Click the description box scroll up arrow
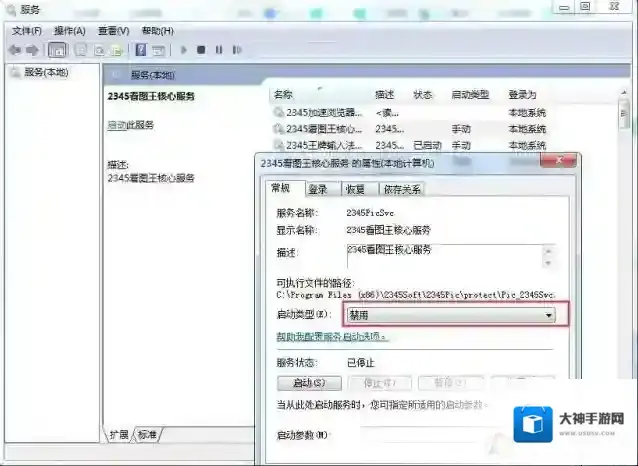 (548, 251)
